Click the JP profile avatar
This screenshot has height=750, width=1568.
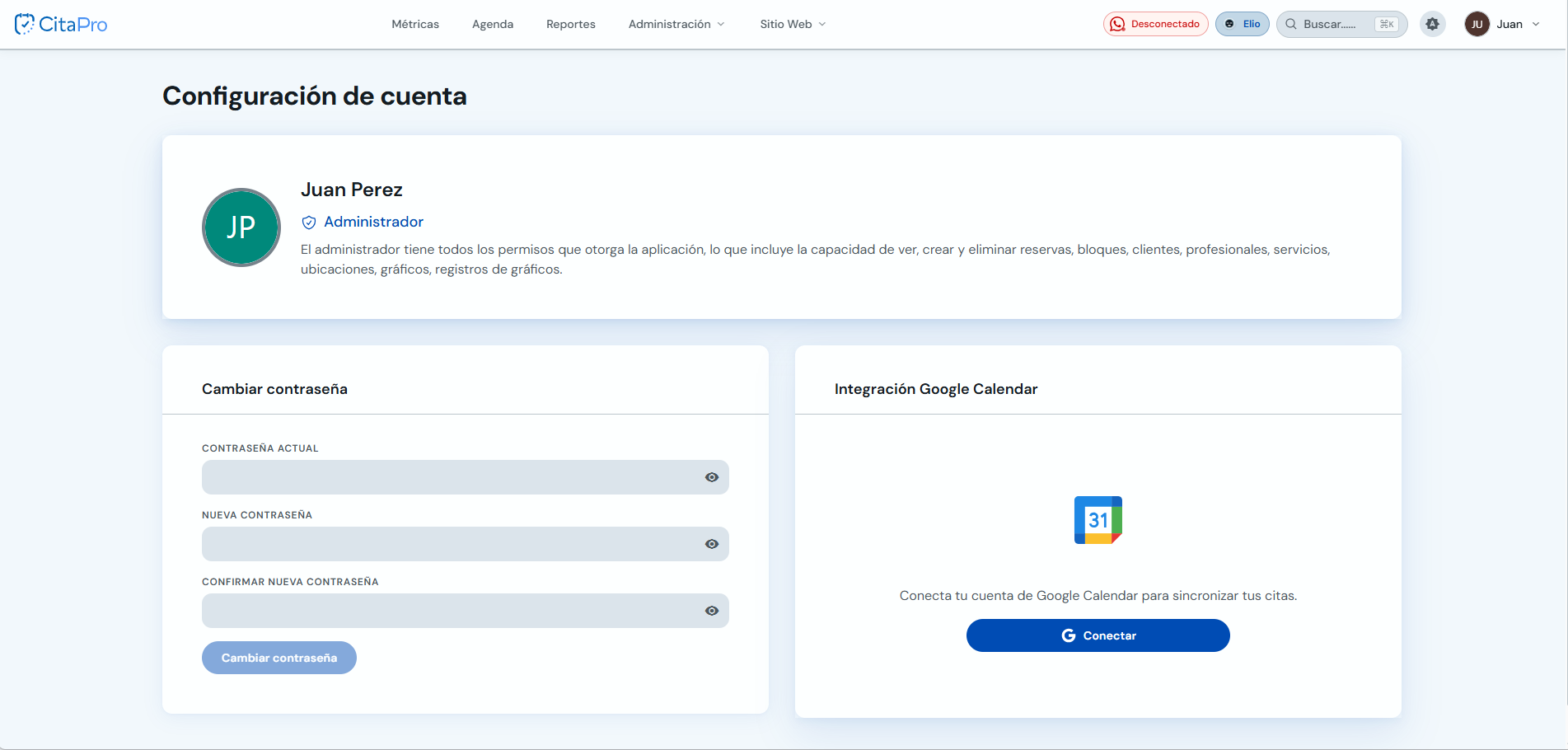241,227
